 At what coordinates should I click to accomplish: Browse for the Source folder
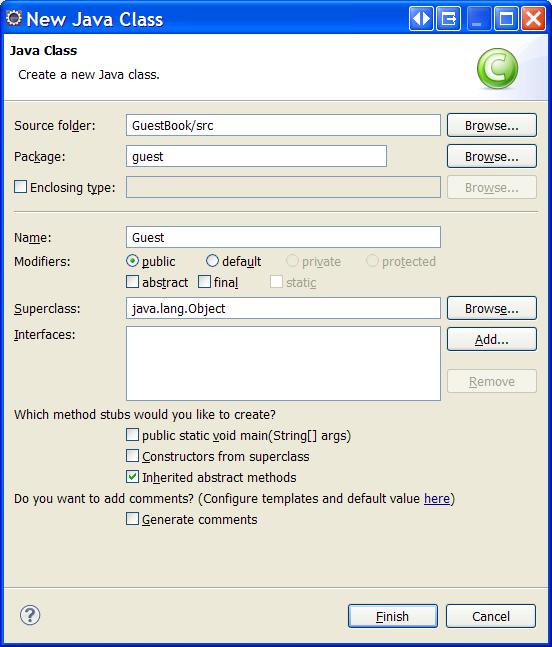(492, 125)
